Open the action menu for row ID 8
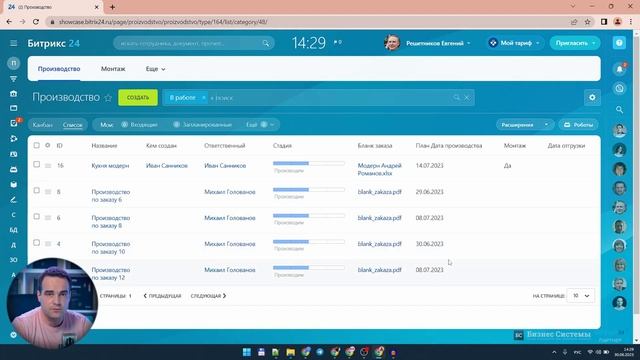The width and height of the screenshot is (640, 360). [x=48, y=192]
